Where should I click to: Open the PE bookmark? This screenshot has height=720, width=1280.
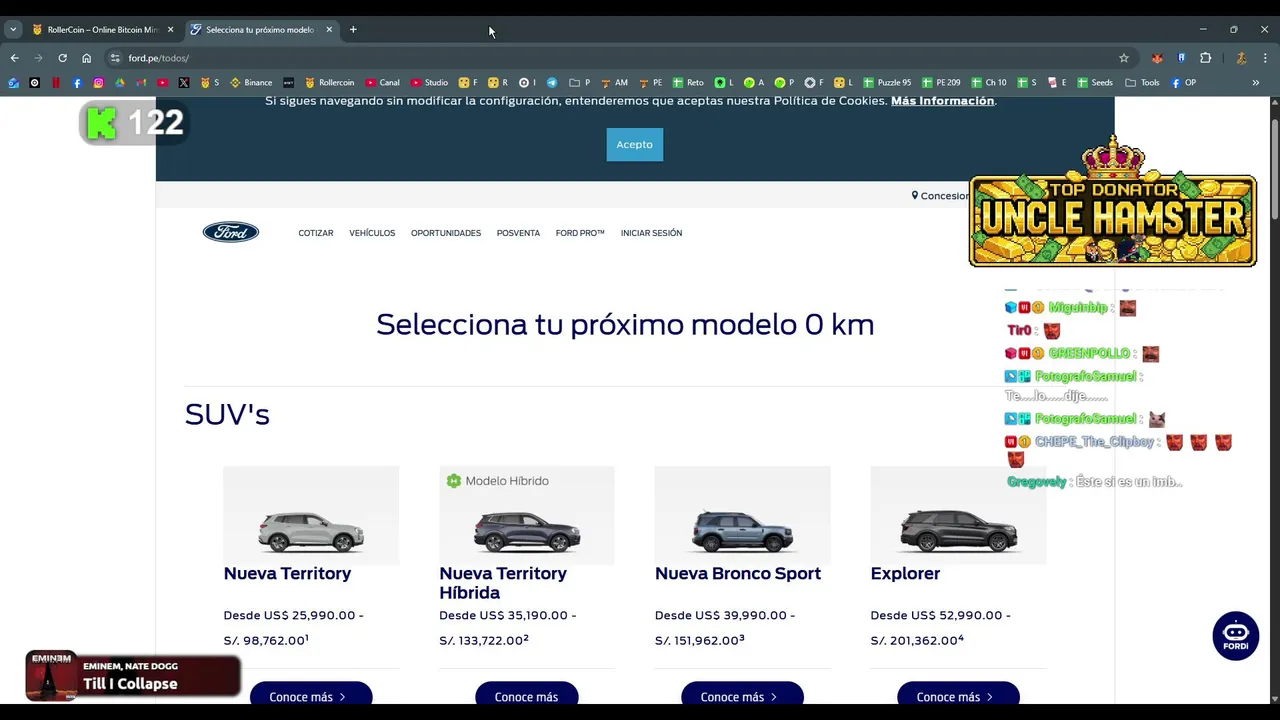[x=651, y=83]
